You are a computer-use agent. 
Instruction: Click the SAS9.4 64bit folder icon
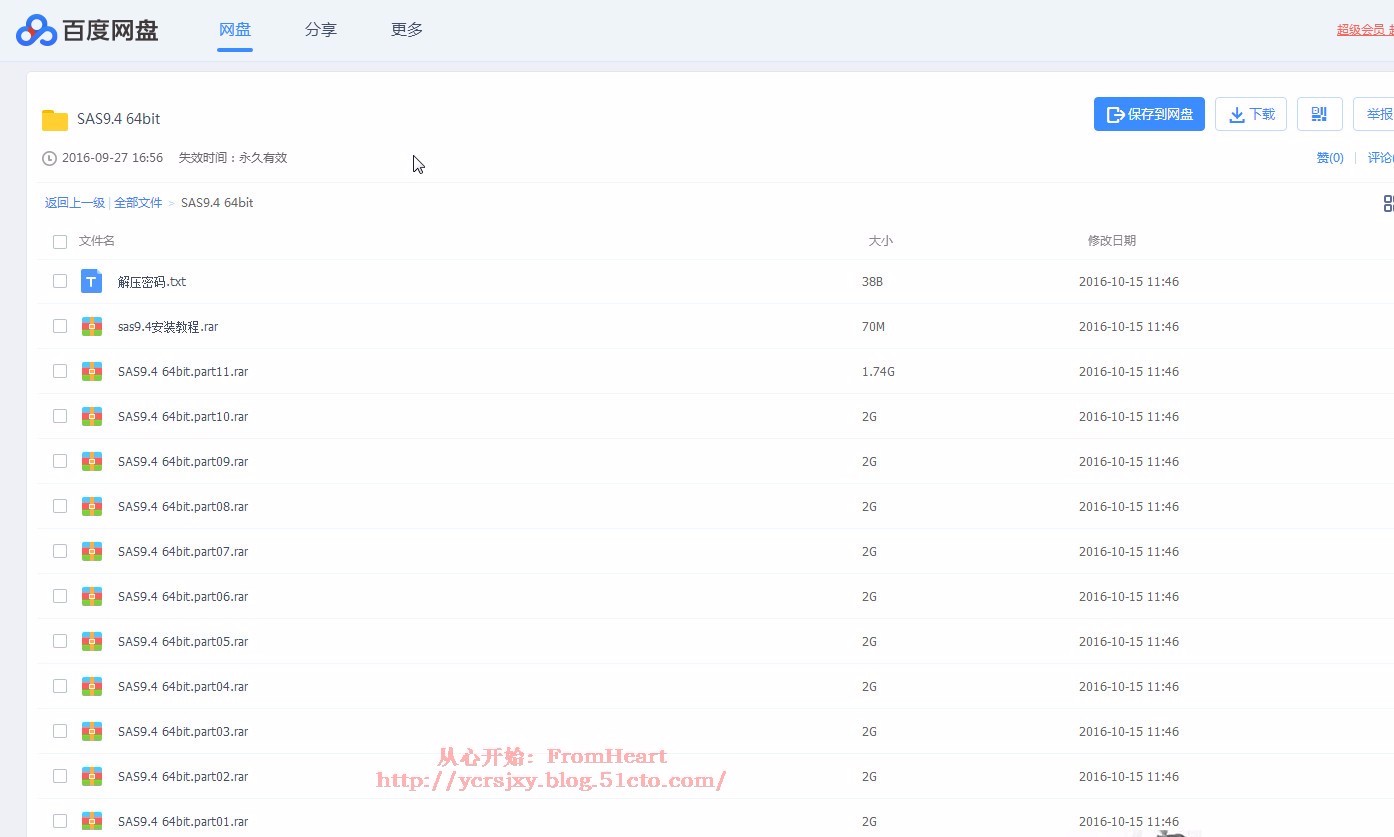[x=55, y=120]
